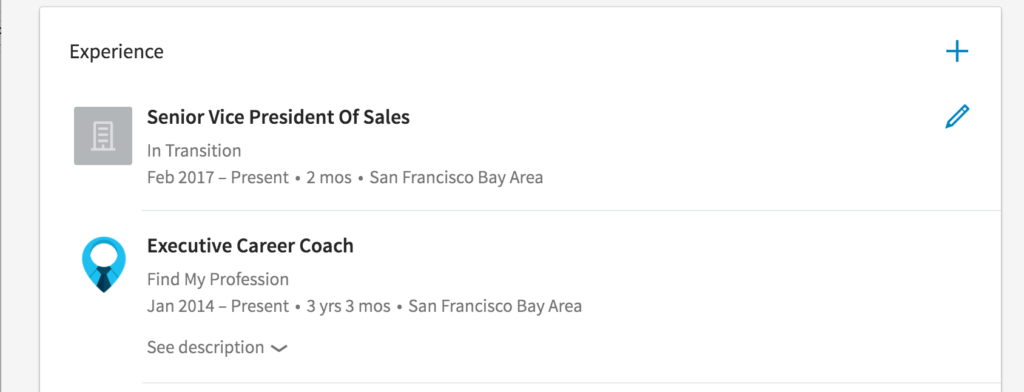The height and width of the screenshot is (392, 1024).
Task: Open the gray company placeholder logo
Action: click(x=103, y=136)
